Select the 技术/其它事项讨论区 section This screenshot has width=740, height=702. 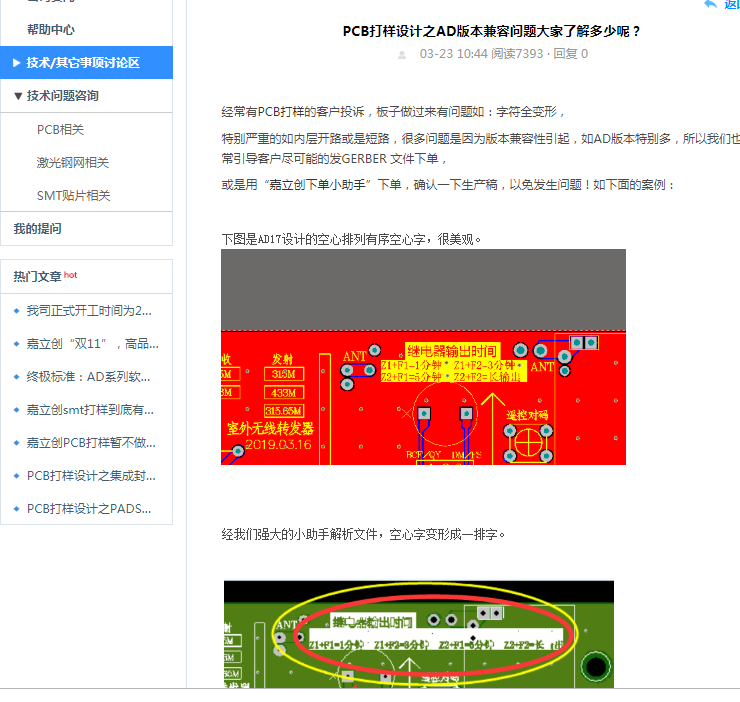pyautogui.click(x=83, y=63)
